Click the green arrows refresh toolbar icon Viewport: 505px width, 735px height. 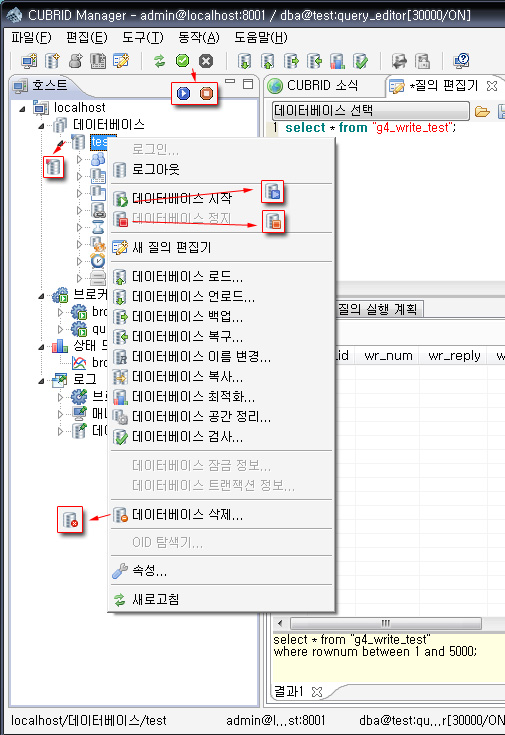tap(159, 61)
